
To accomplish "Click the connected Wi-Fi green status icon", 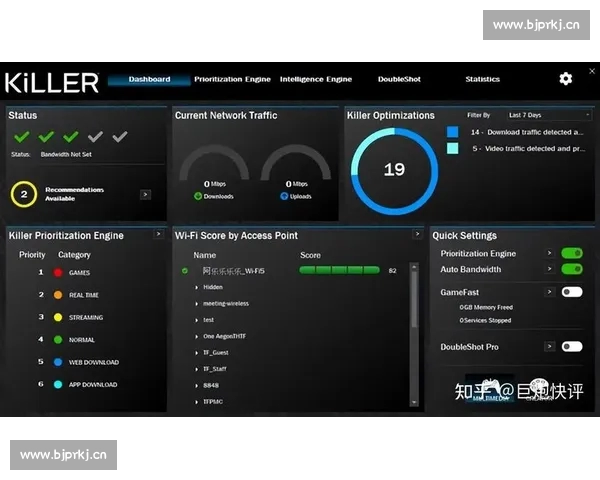I will (x=185, y=270).
